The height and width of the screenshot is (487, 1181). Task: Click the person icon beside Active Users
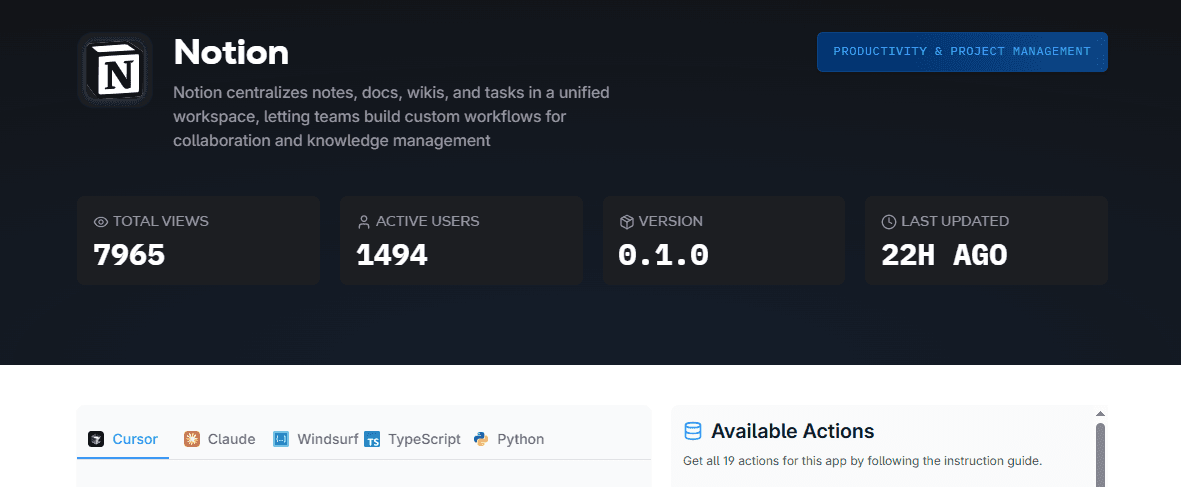coord(364,222)
